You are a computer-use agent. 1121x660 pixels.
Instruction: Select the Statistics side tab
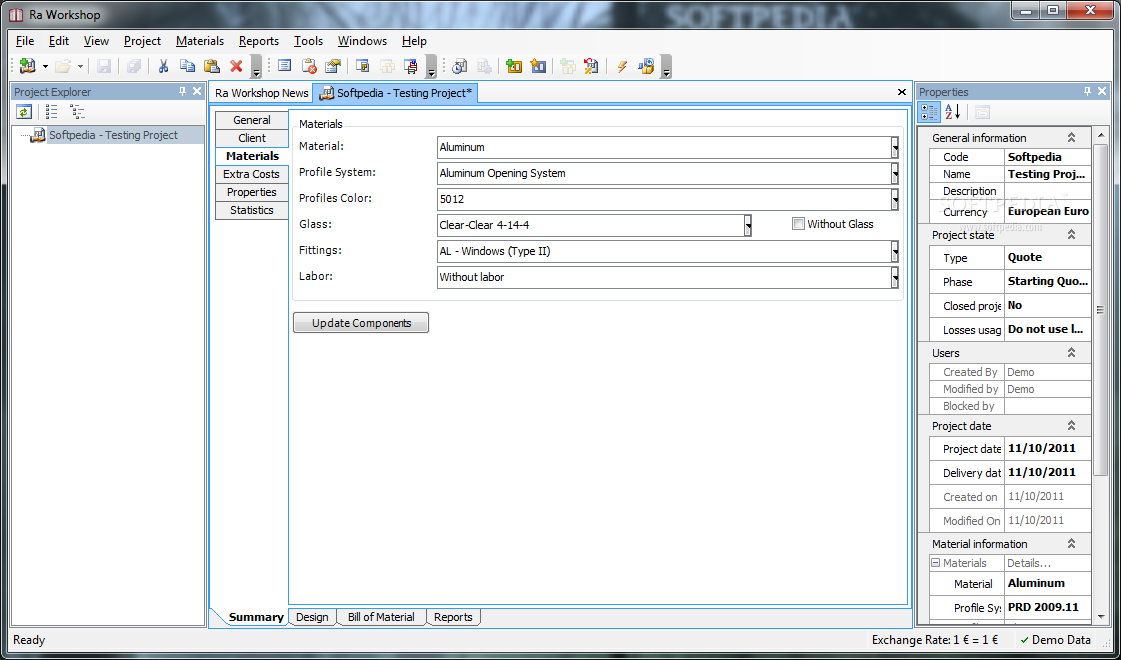(x=252, y=210)
